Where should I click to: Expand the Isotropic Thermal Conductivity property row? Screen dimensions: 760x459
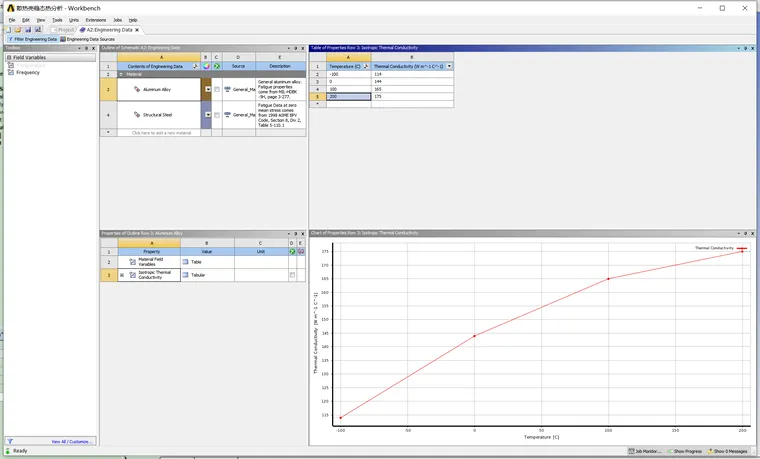click(122, 275)
